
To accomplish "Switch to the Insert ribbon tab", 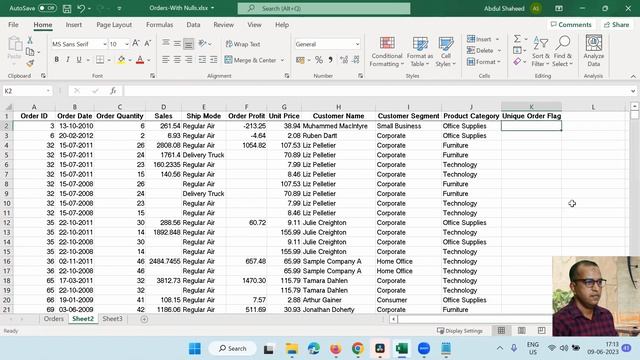I will coord(74,25).
